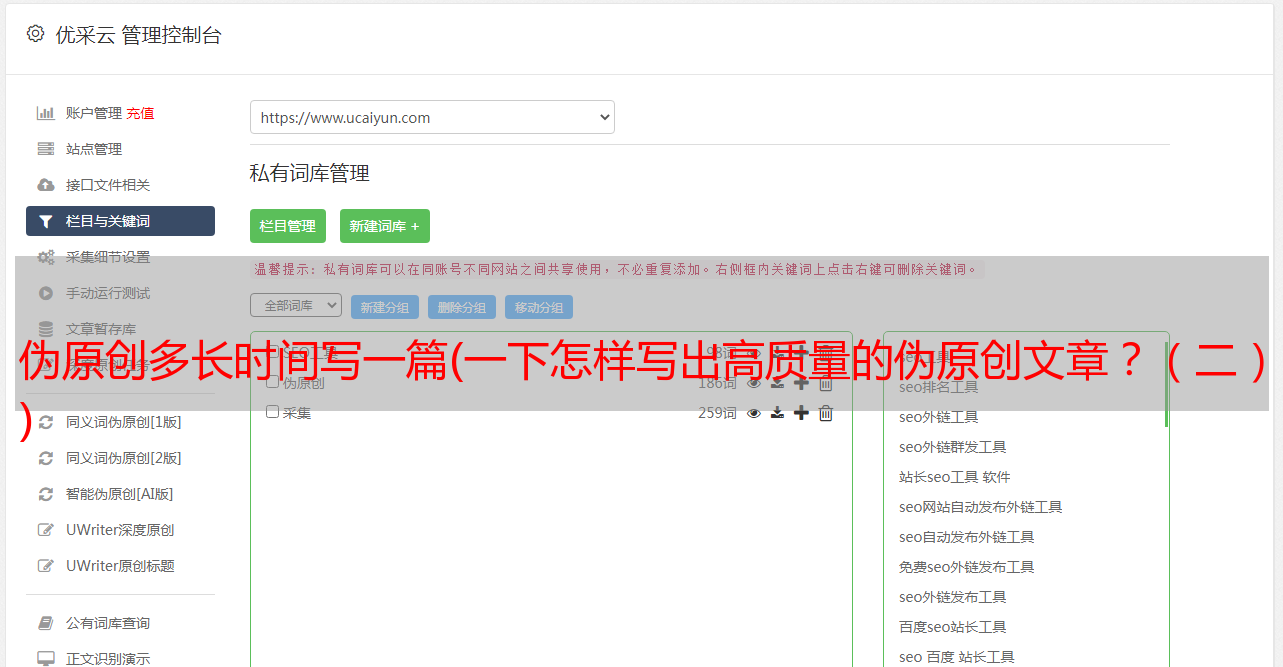Select keyword seo外链工具 in the right list
The height and width of the screenshot is (667, 1283).
(939, 417)
